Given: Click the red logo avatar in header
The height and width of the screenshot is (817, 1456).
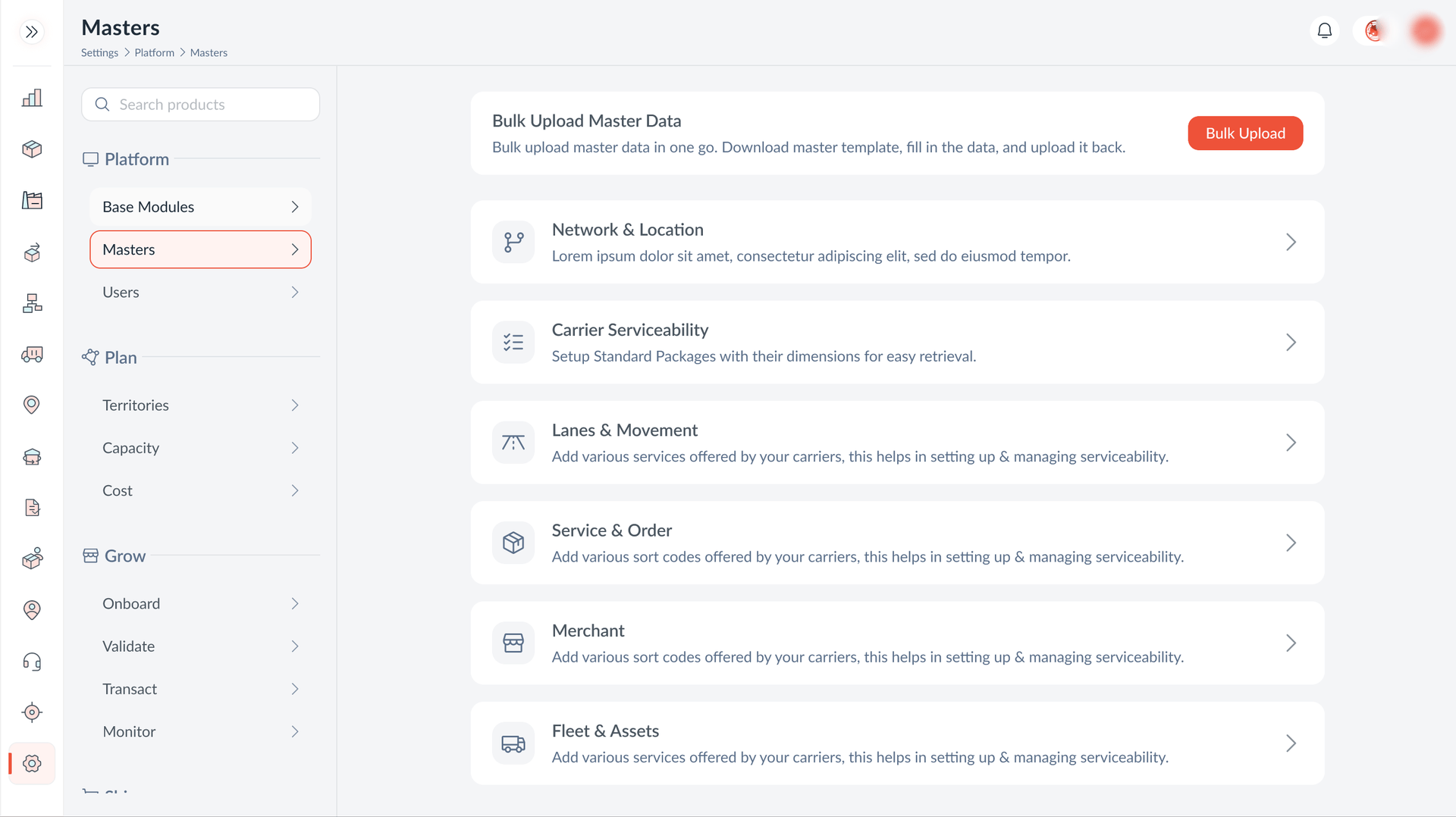Looking at the screenshot, I should click(x=1373, y=31).
